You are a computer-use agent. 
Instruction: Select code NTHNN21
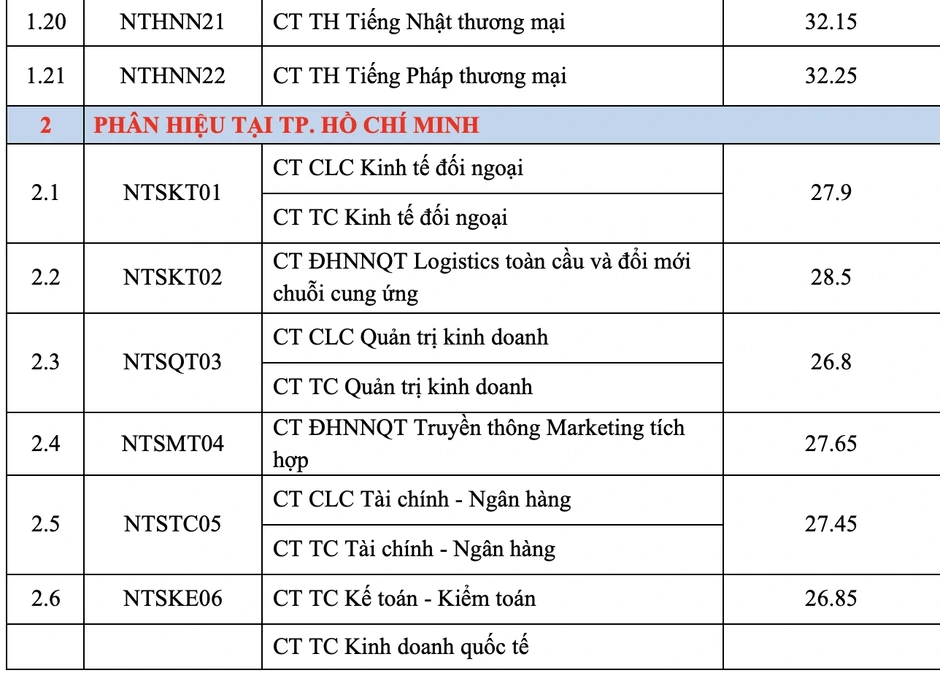(x=172, y=22)
